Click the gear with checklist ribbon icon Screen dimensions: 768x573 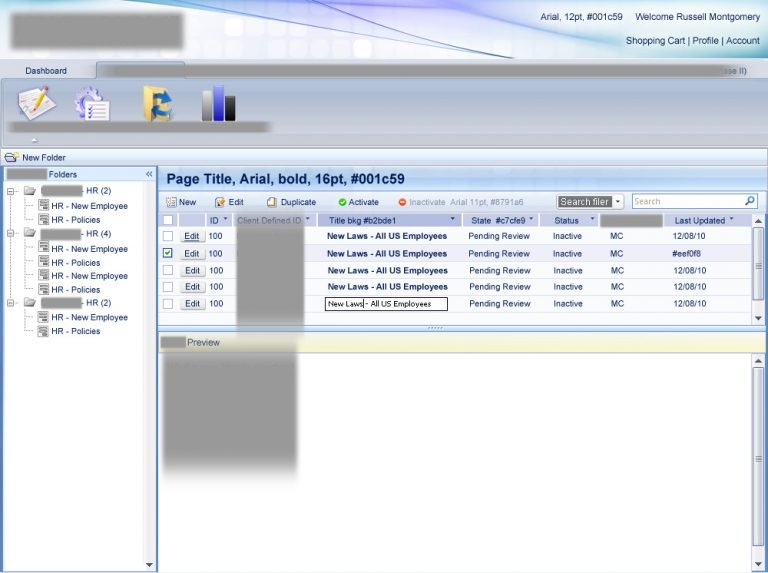click(x=93, y=103)
